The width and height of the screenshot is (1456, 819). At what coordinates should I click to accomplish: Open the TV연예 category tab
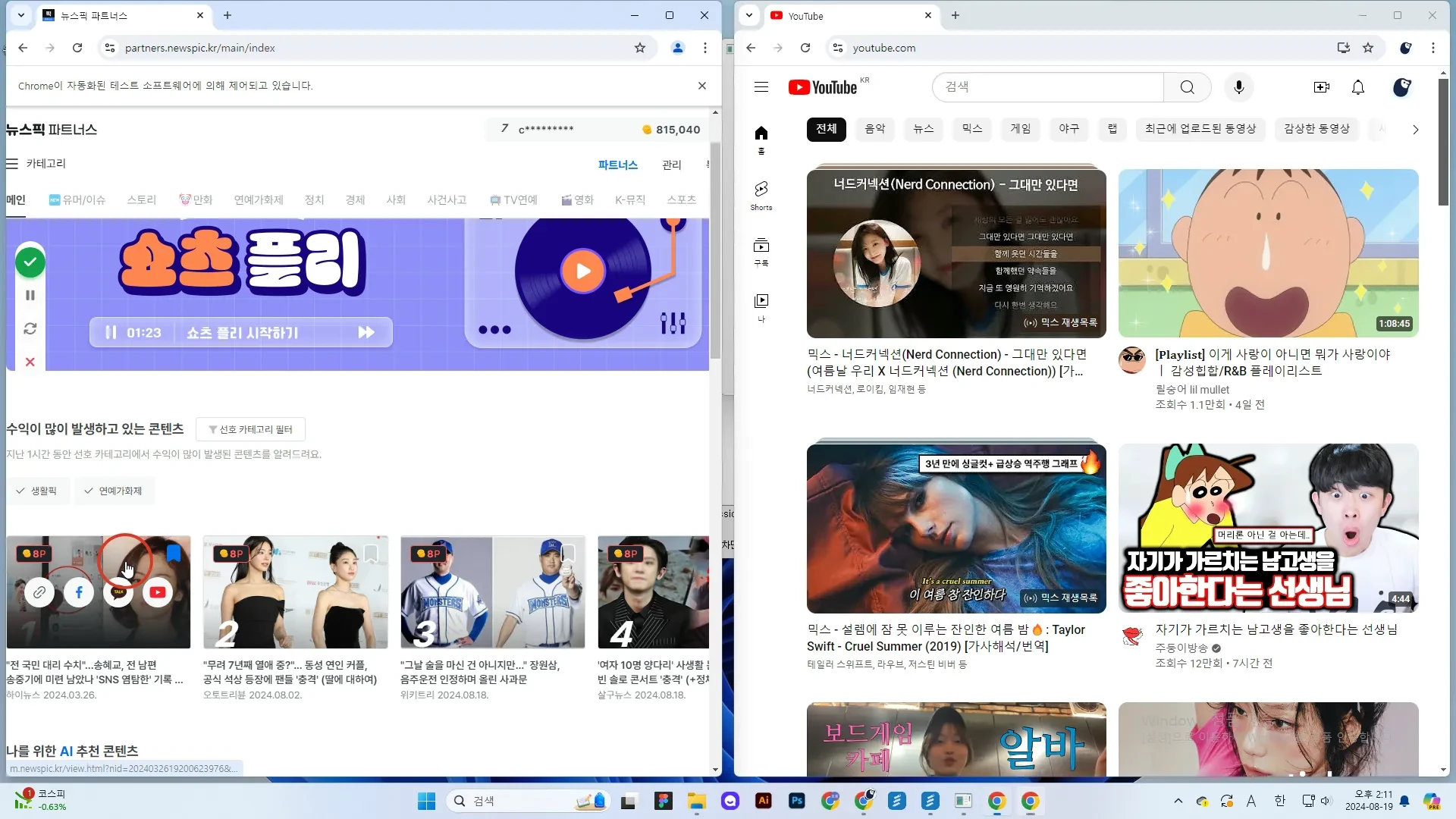coord(513,199)
